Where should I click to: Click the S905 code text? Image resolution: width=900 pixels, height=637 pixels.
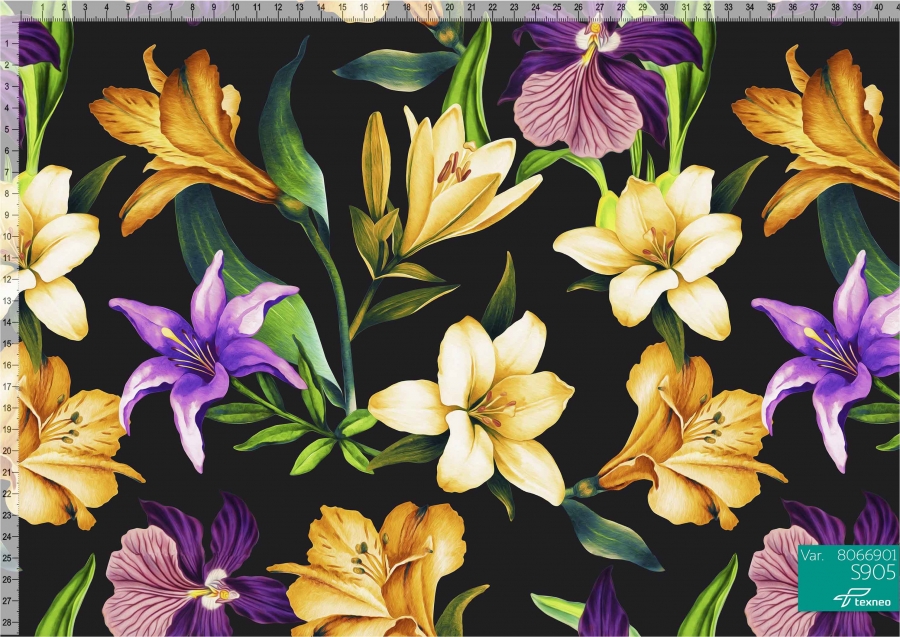pos(872,572)
